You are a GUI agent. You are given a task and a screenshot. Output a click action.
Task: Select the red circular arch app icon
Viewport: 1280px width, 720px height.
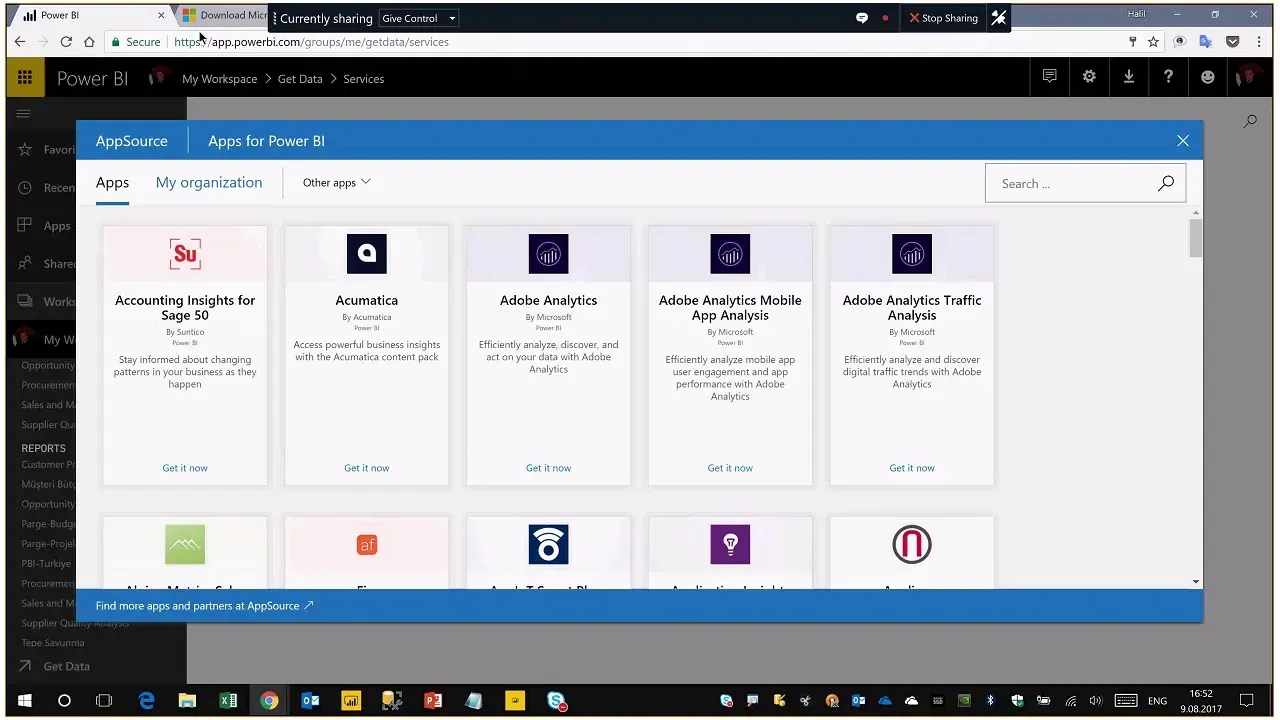(912, 545)
